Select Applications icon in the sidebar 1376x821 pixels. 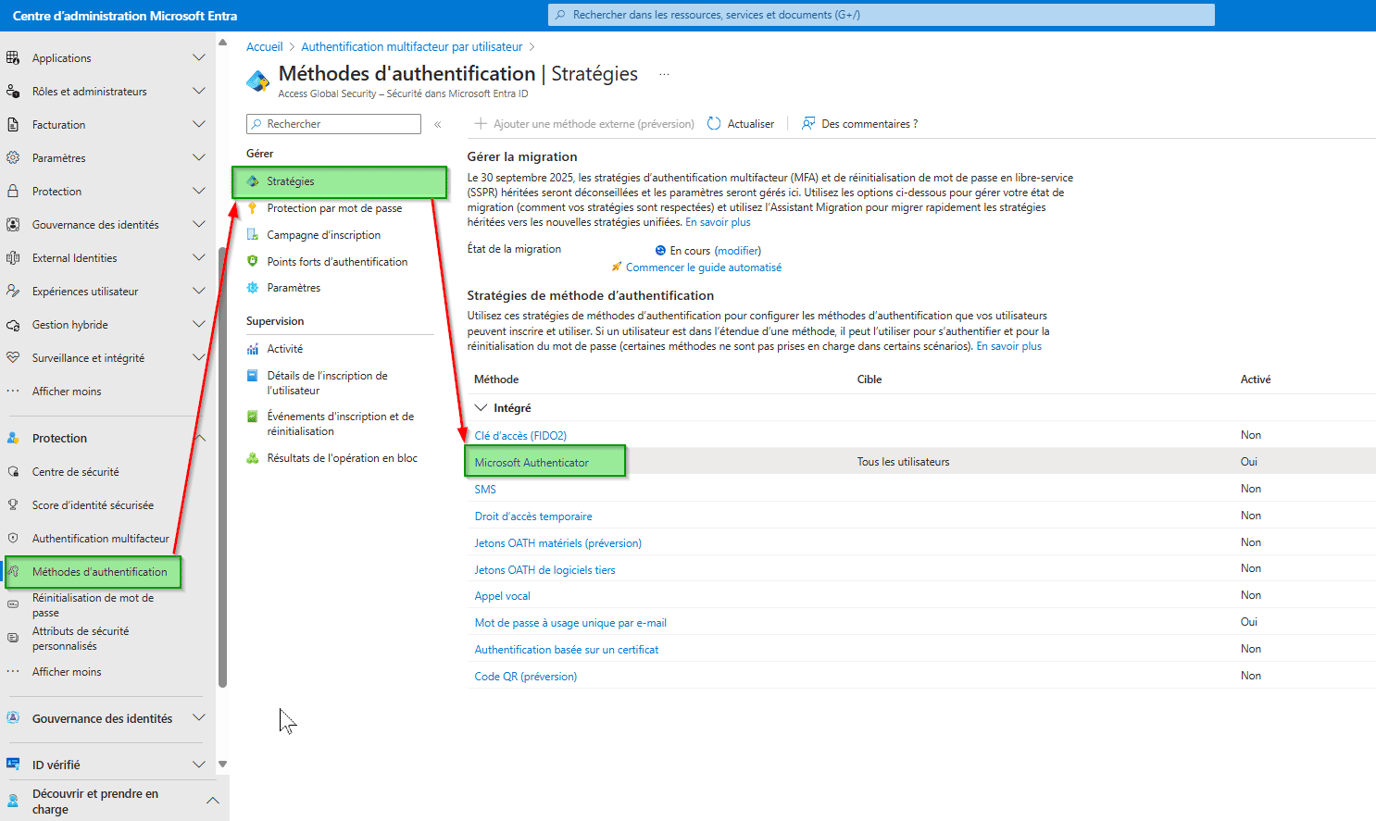(14, 57)
